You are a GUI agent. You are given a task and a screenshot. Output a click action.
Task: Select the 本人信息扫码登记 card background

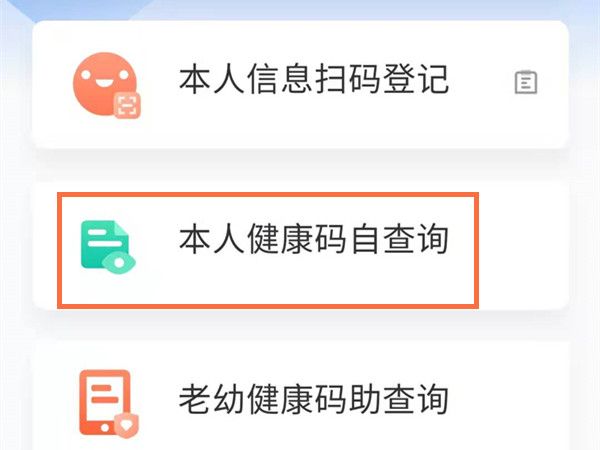(301, 85)
